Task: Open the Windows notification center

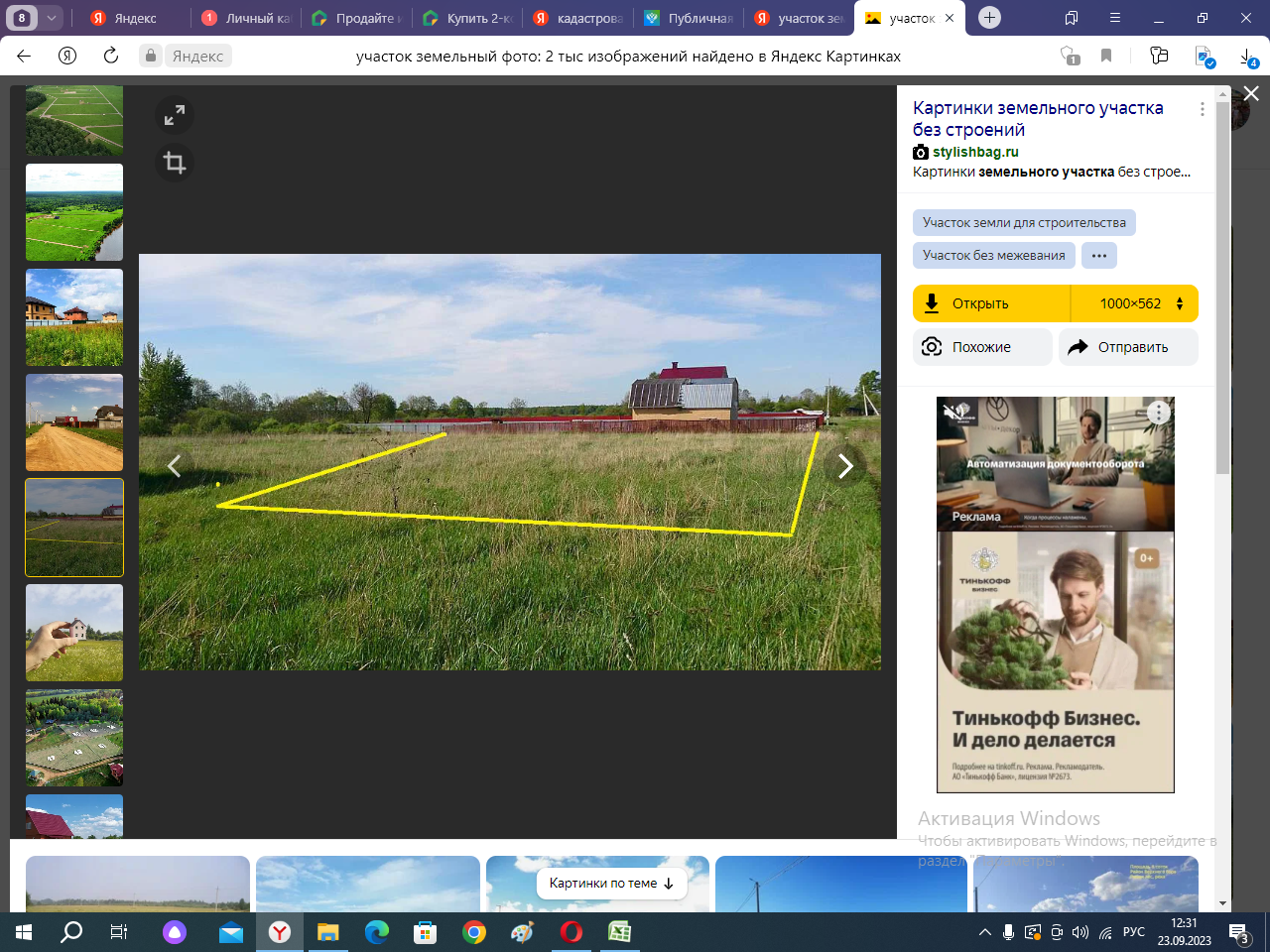Action: pyautogui.click(x=1240, y=932)
